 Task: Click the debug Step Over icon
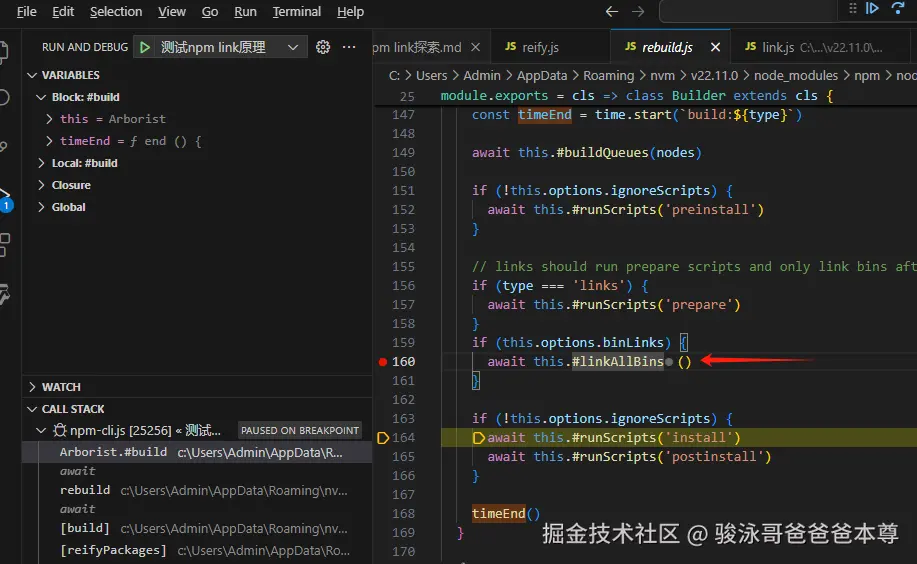coord(898,8)
